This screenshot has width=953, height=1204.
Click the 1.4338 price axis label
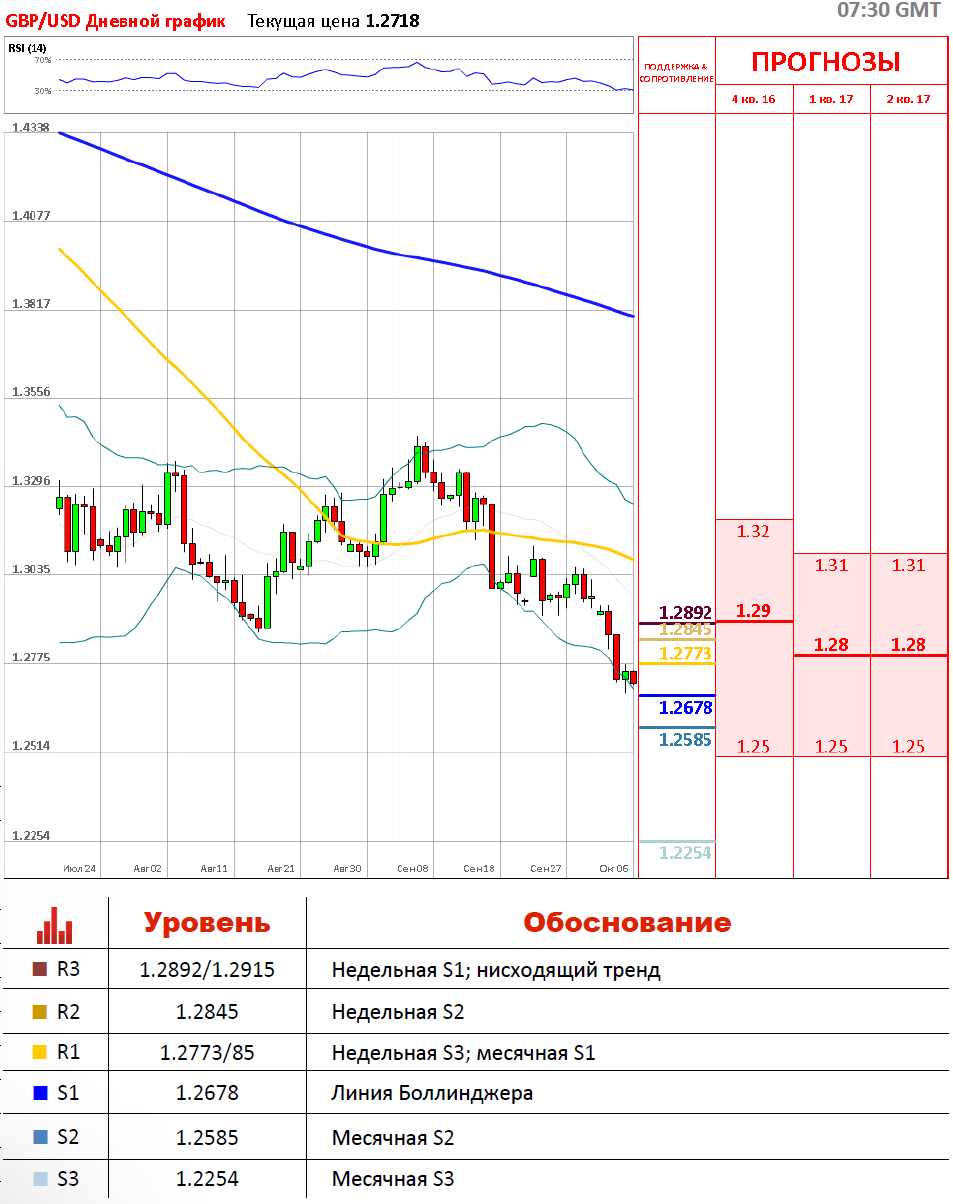(x=30, y=128)
